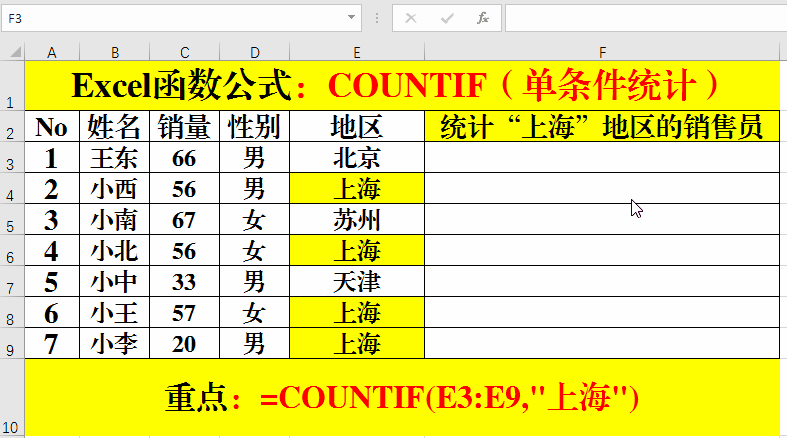Select row 5 header

pos(12,219)
